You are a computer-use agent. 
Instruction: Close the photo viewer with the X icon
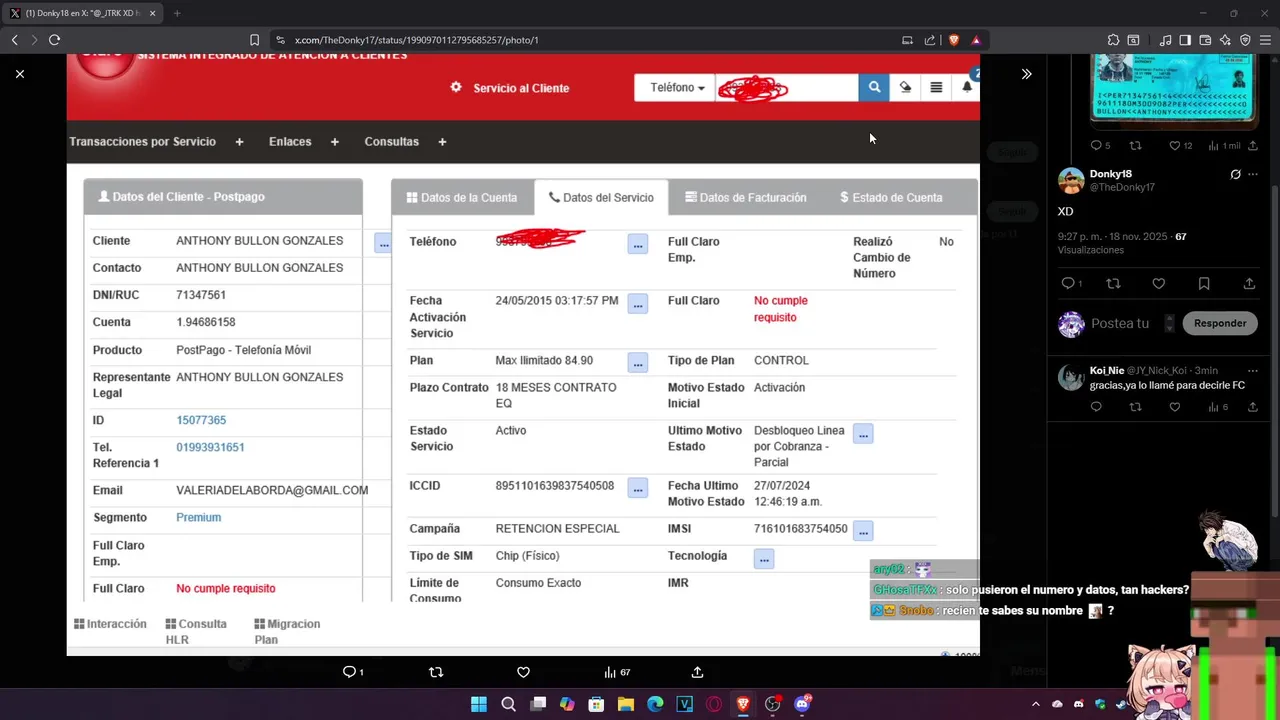(20, 74)
